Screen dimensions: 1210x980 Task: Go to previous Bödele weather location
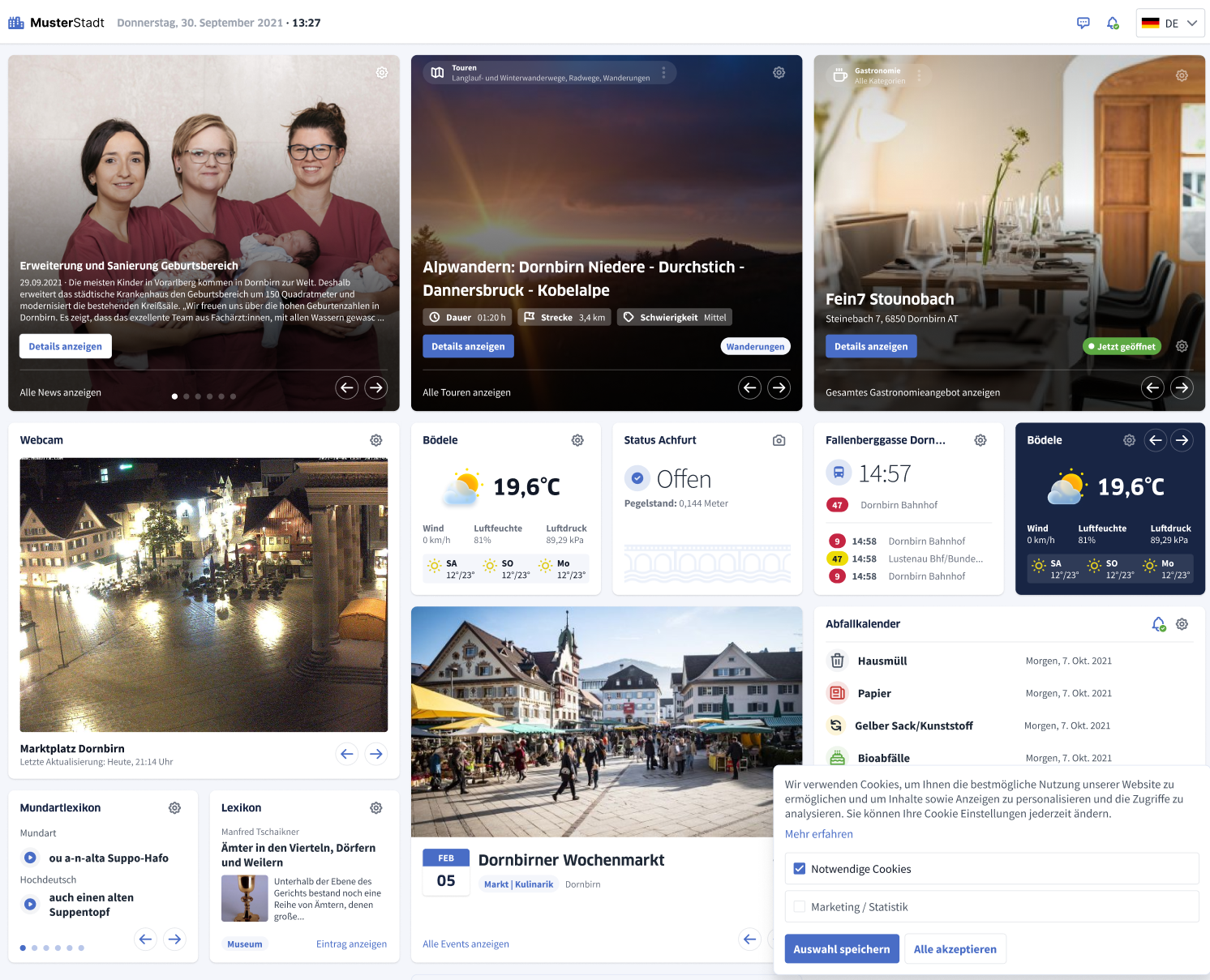pyautogui.click(x=1156, y=440)
